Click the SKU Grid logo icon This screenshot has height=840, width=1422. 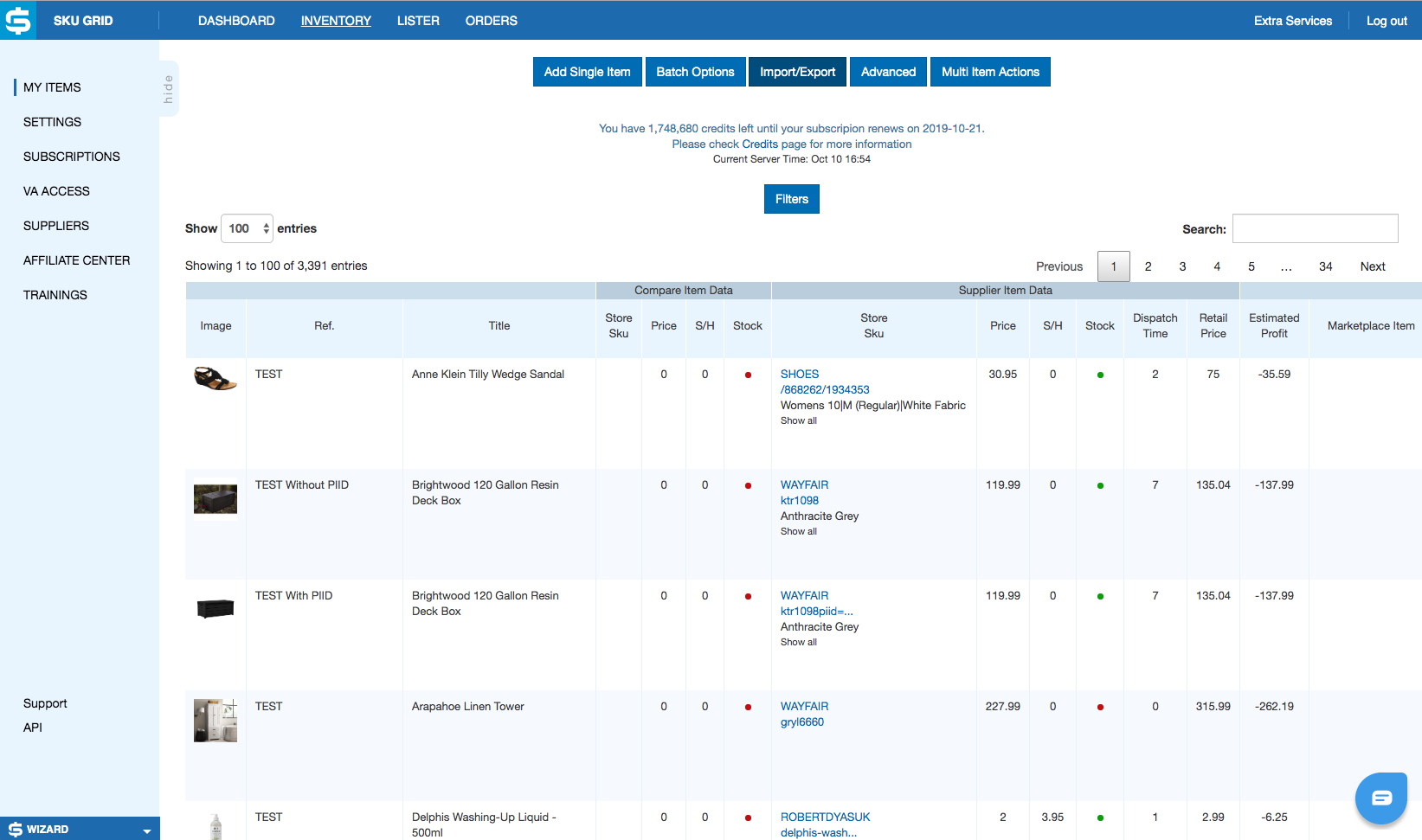tap(18, 20)
